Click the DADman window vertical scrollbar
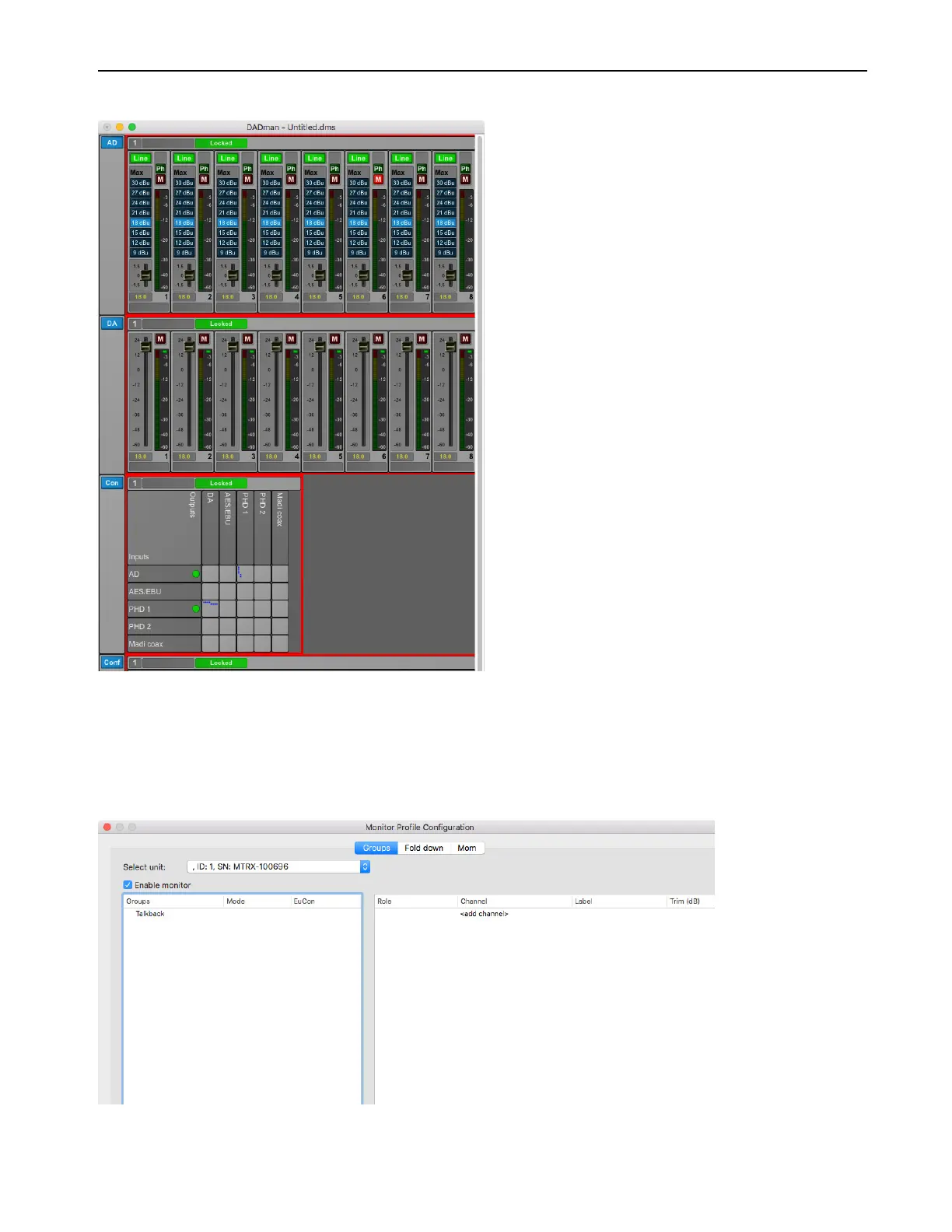 click(479, 403)
